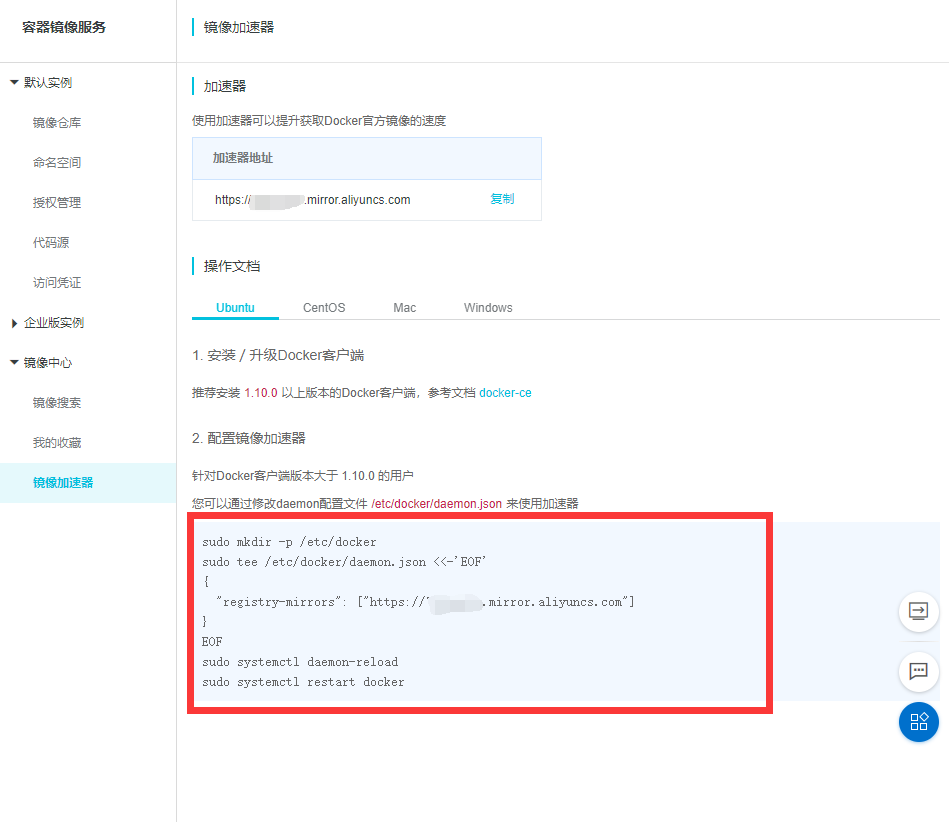949x822 pixels.
Task: Click the mirror.aliyuncs.com accelerator URL text
Action: [x=312, y=200]
